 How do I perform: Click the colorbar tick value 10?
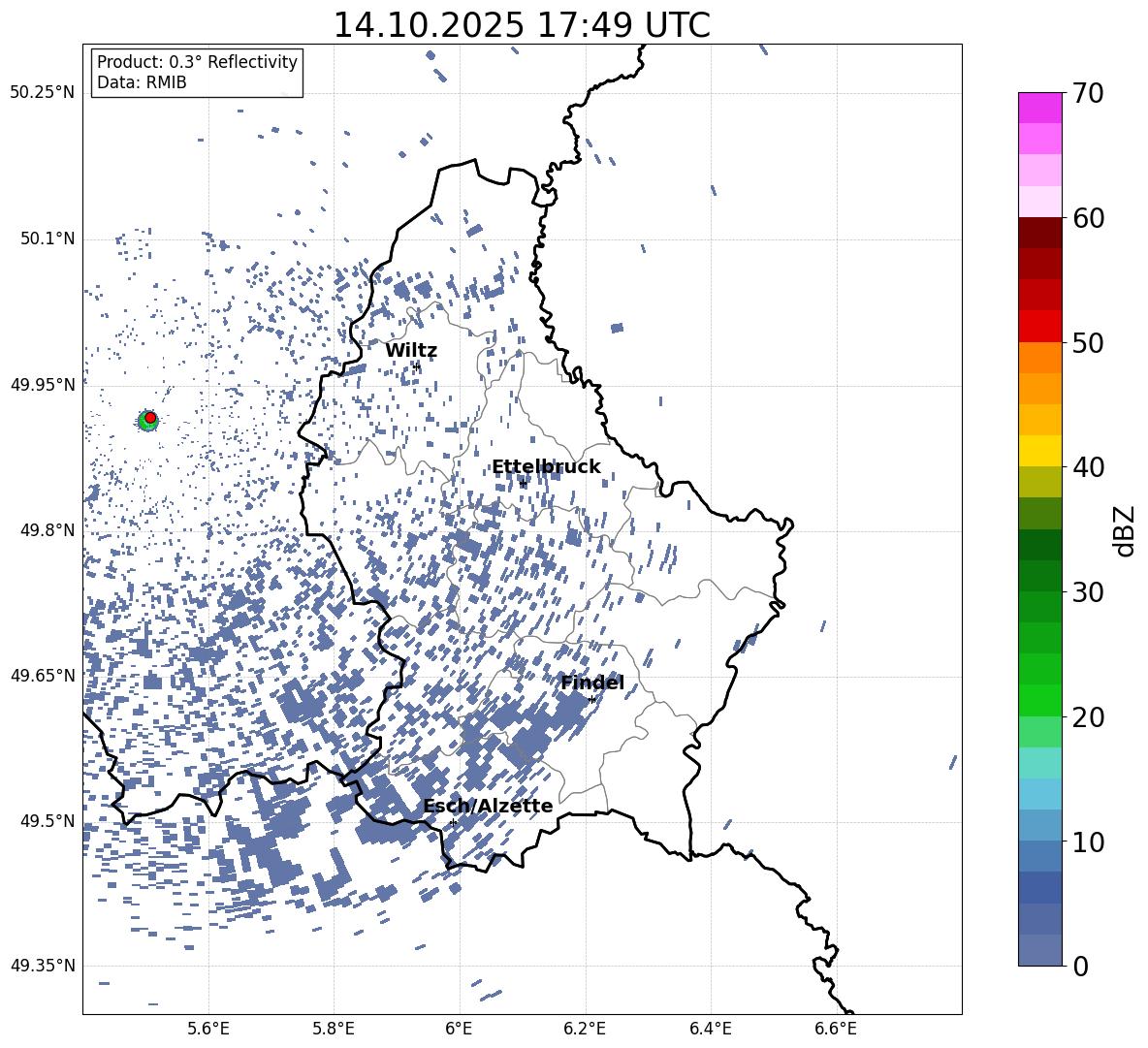tap(1088, 842)
